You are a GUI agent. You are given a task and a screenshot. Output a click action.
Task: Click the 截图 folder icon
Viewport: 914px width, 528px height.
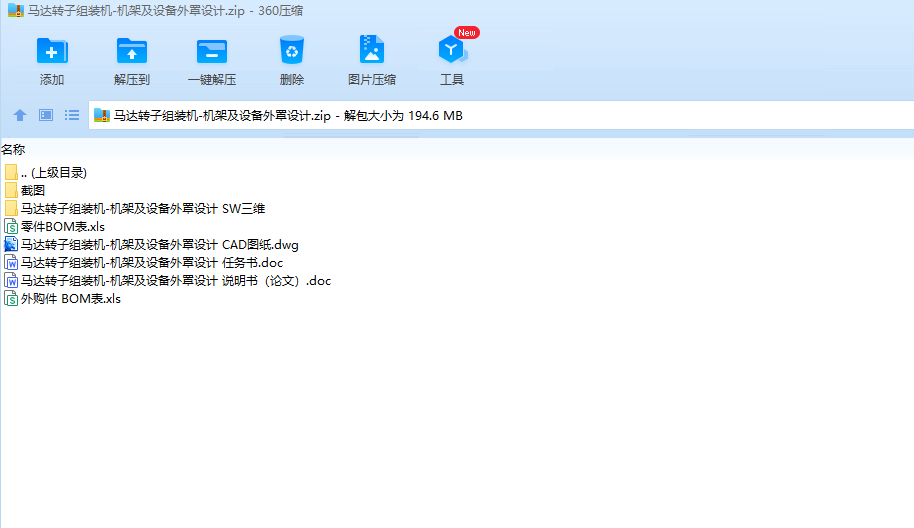(11, 191)
